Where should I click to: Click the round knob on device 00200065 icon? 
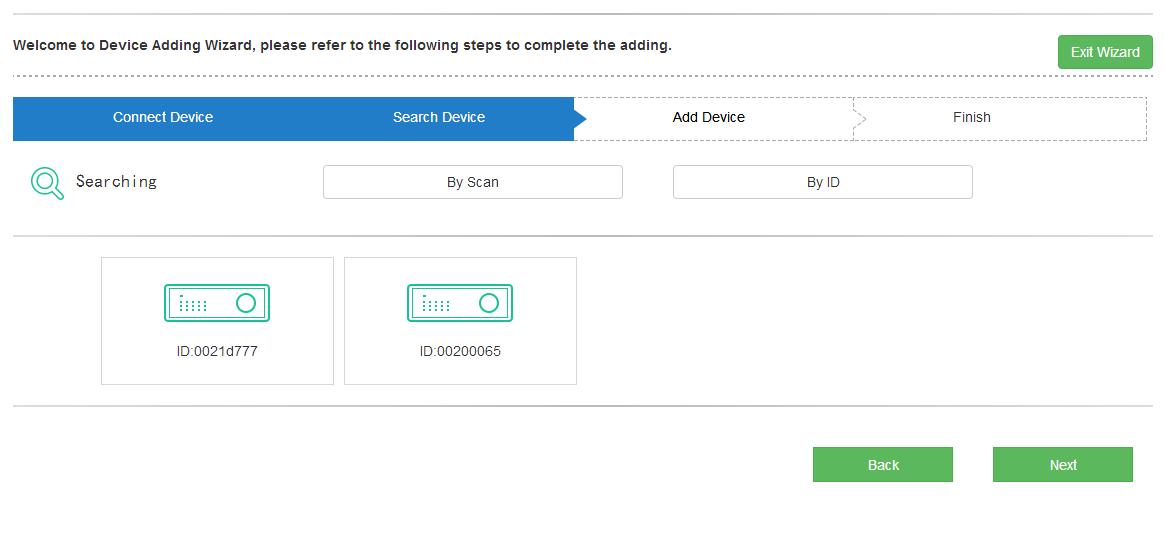pos(489,303)
